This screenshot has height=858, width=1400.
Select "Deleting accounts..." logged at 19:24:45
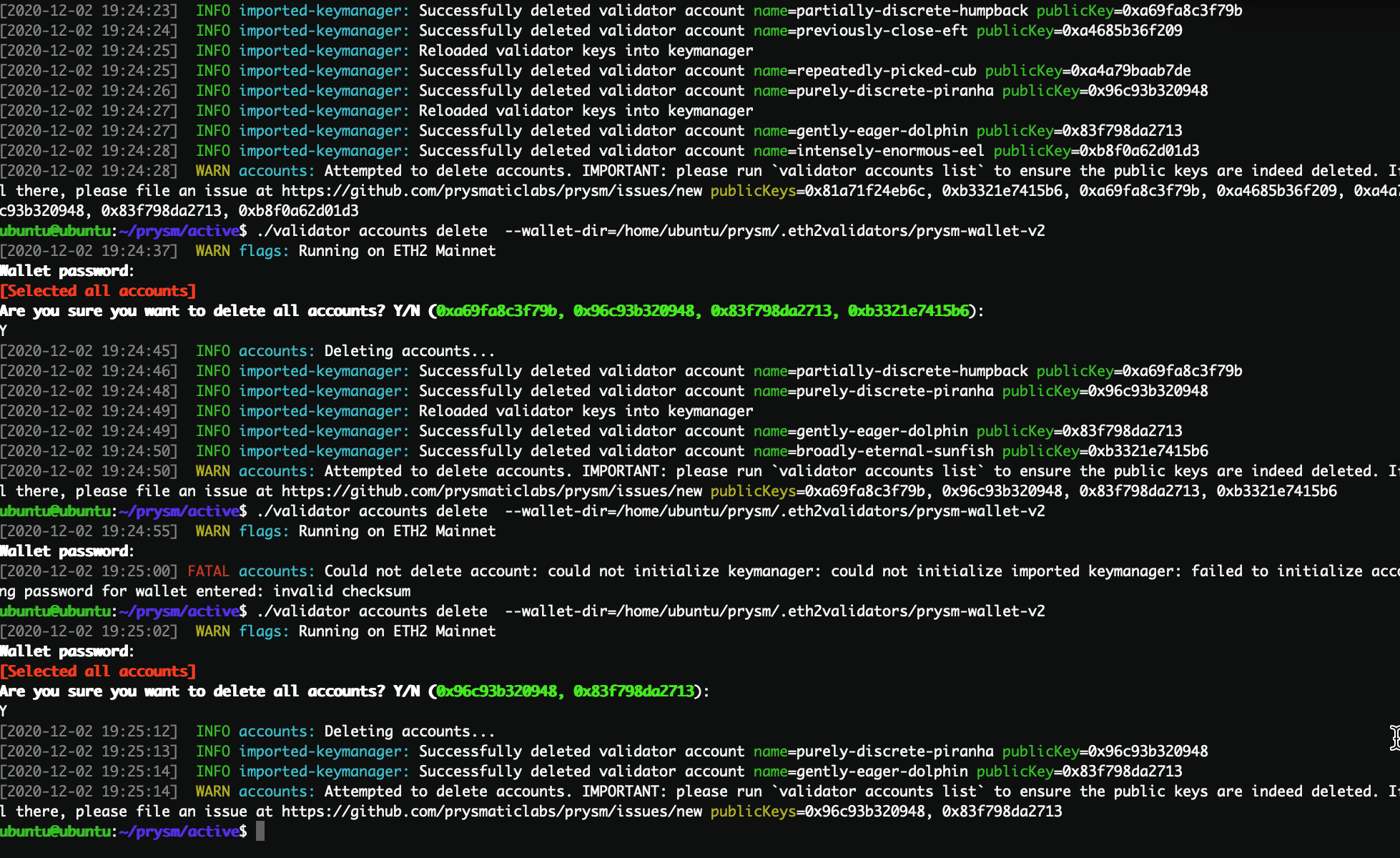(410, 351)
